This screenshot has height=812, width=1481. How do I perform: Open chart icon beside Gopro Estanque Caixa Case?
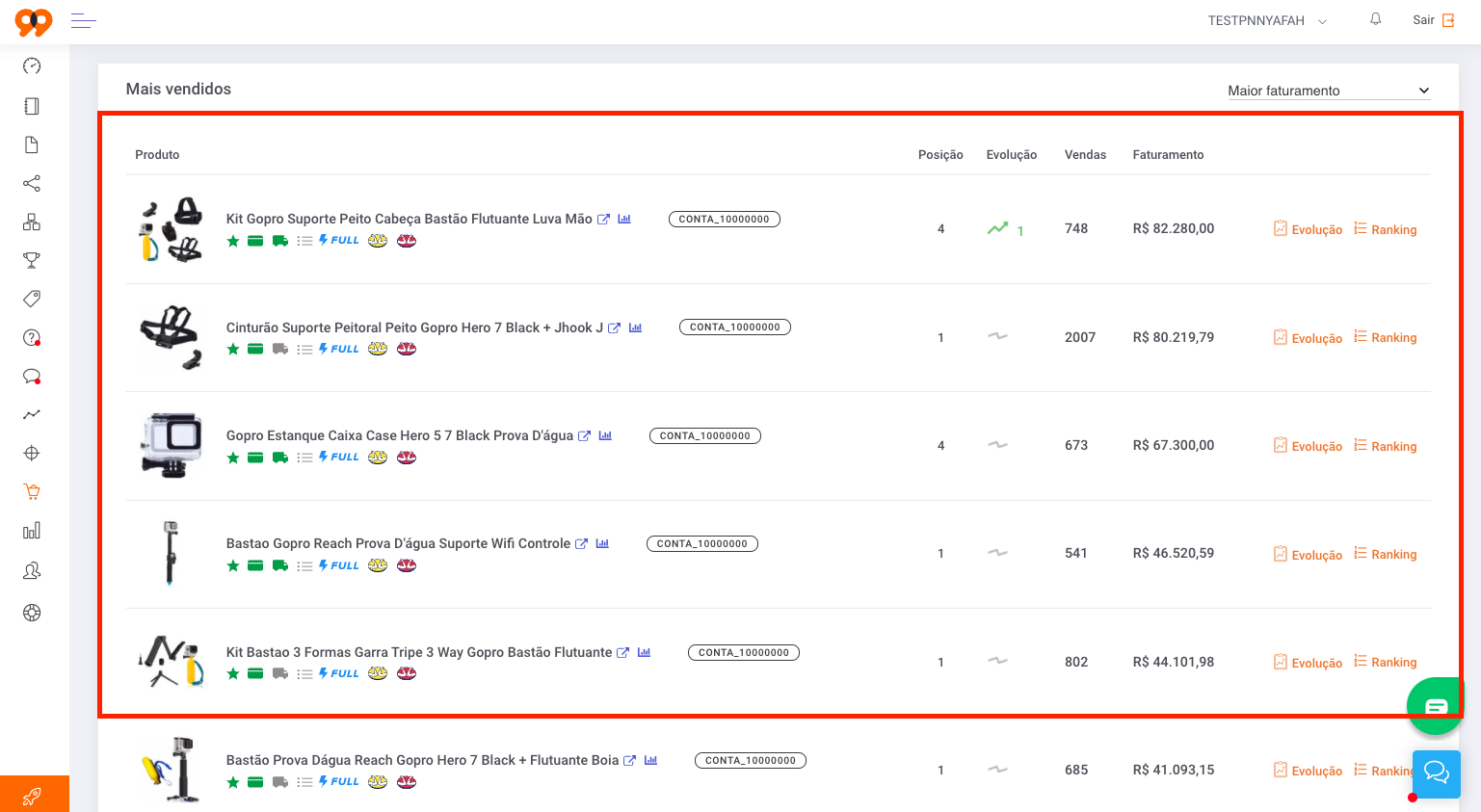coord(605,435)
